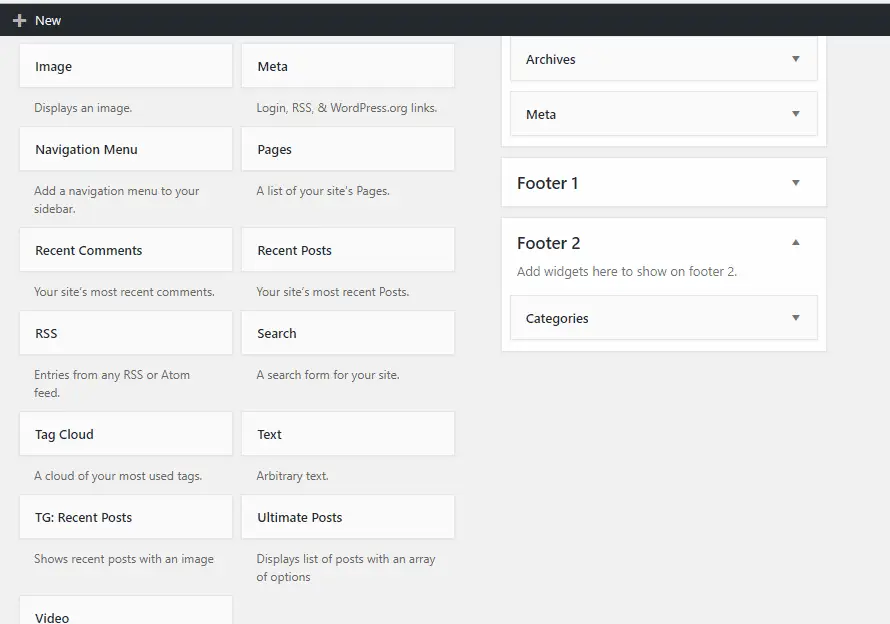This screenshot has height=624, width=890.
Task: Select the Meta available widget
Action: [x=348, y=66]
